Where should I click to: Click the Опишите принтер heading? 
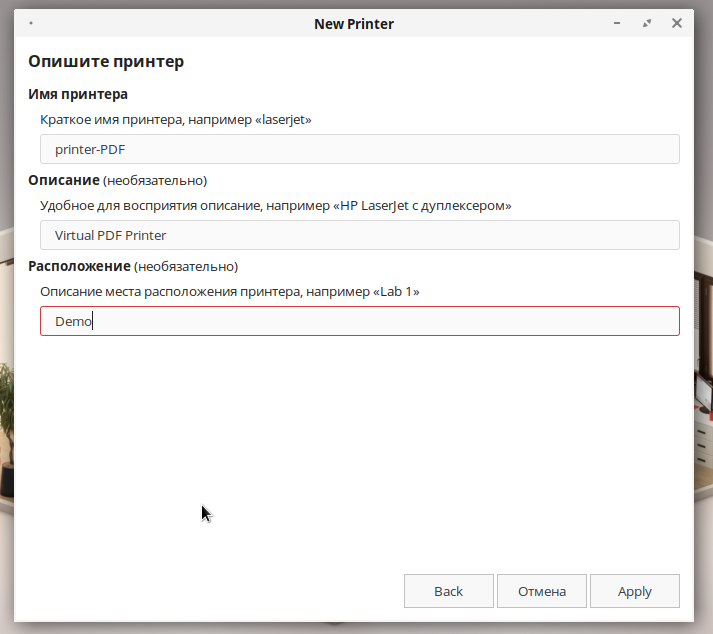click(x=106, y=61)
